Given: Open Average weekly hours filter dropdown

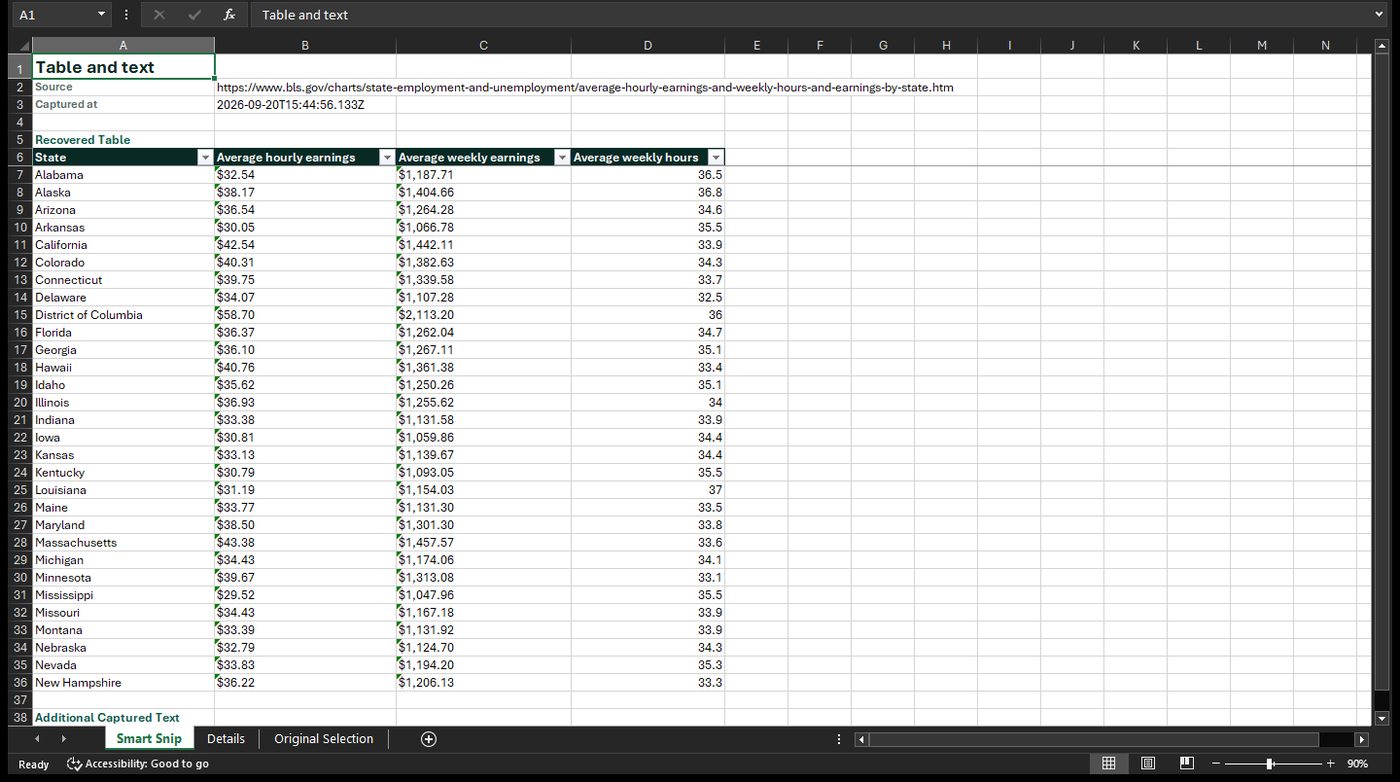Looking at the screenshot, I should pos(716,157).
